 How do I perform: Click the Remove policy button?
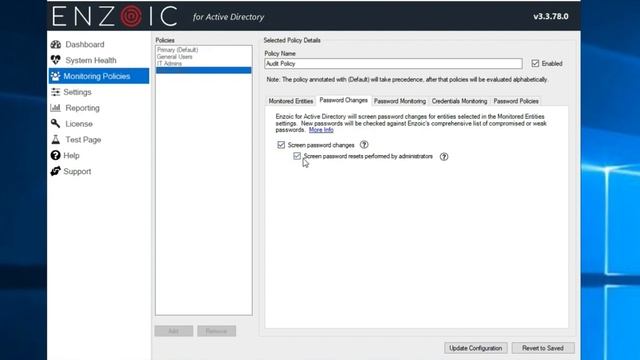click(216, 331)
